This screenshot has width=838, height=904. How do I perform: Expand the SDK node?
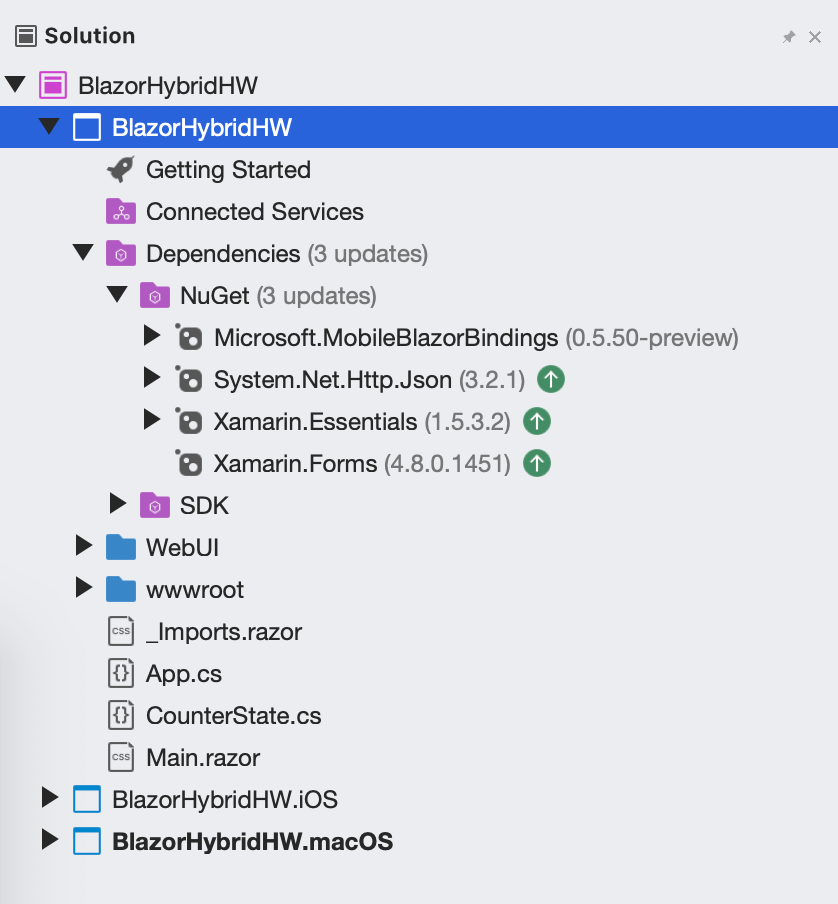tap(118, 504)
